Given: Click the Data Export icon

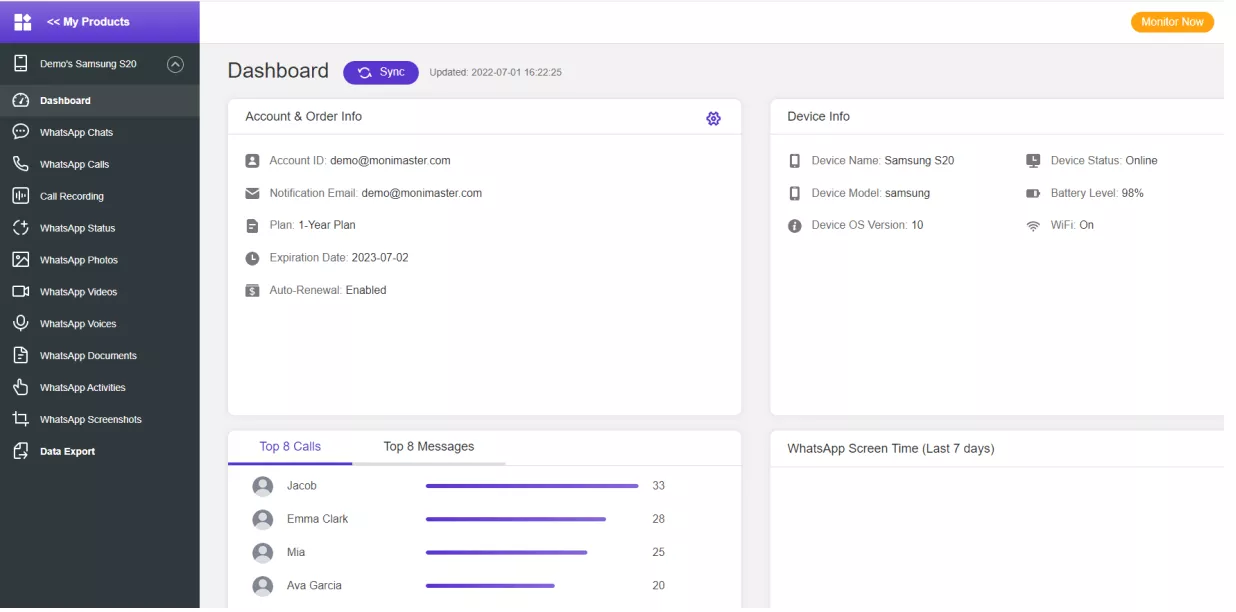Looking at the screenshot, I should coord(20,452).
